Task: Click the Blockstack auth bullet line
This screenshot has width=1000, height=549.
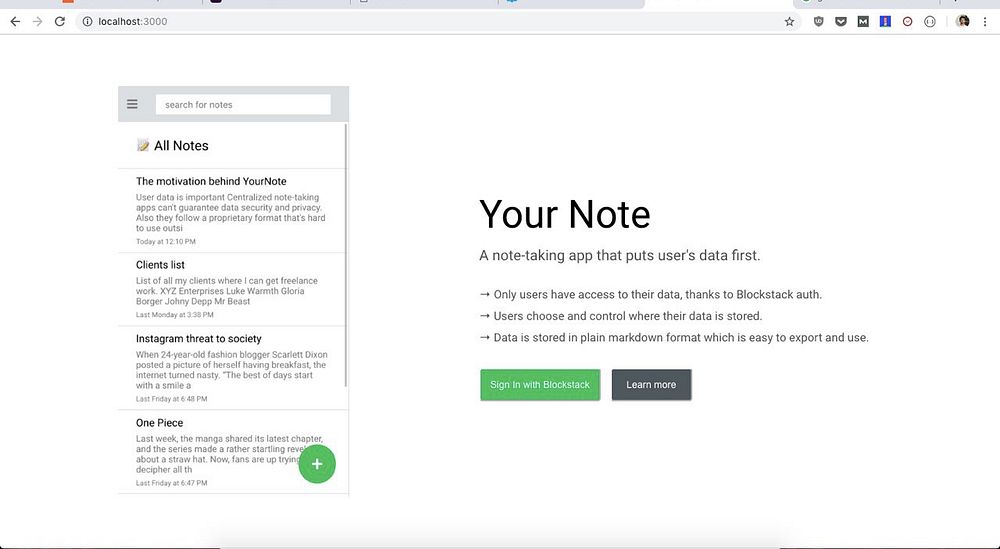Action: coord(651,295)
